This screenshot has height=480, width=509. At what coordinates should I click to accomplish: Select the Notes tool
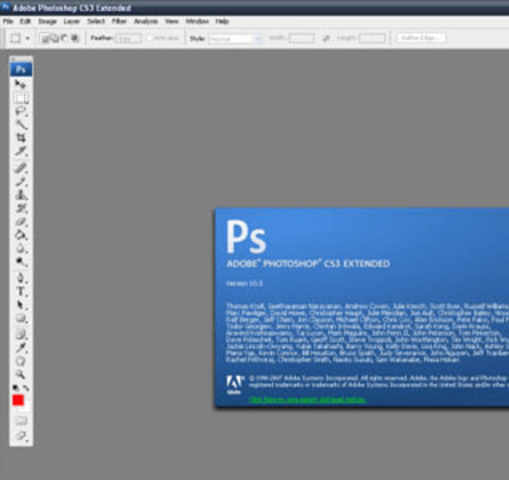click(x=21, y=334)
